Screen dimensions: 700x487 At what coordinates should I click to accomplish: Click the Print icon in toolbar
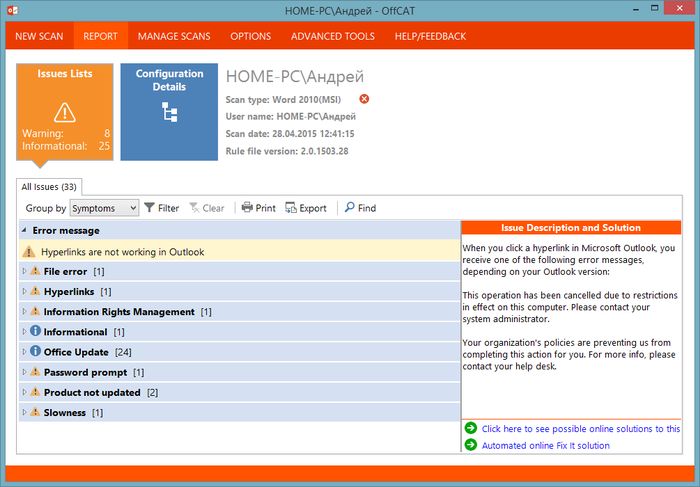247,208
